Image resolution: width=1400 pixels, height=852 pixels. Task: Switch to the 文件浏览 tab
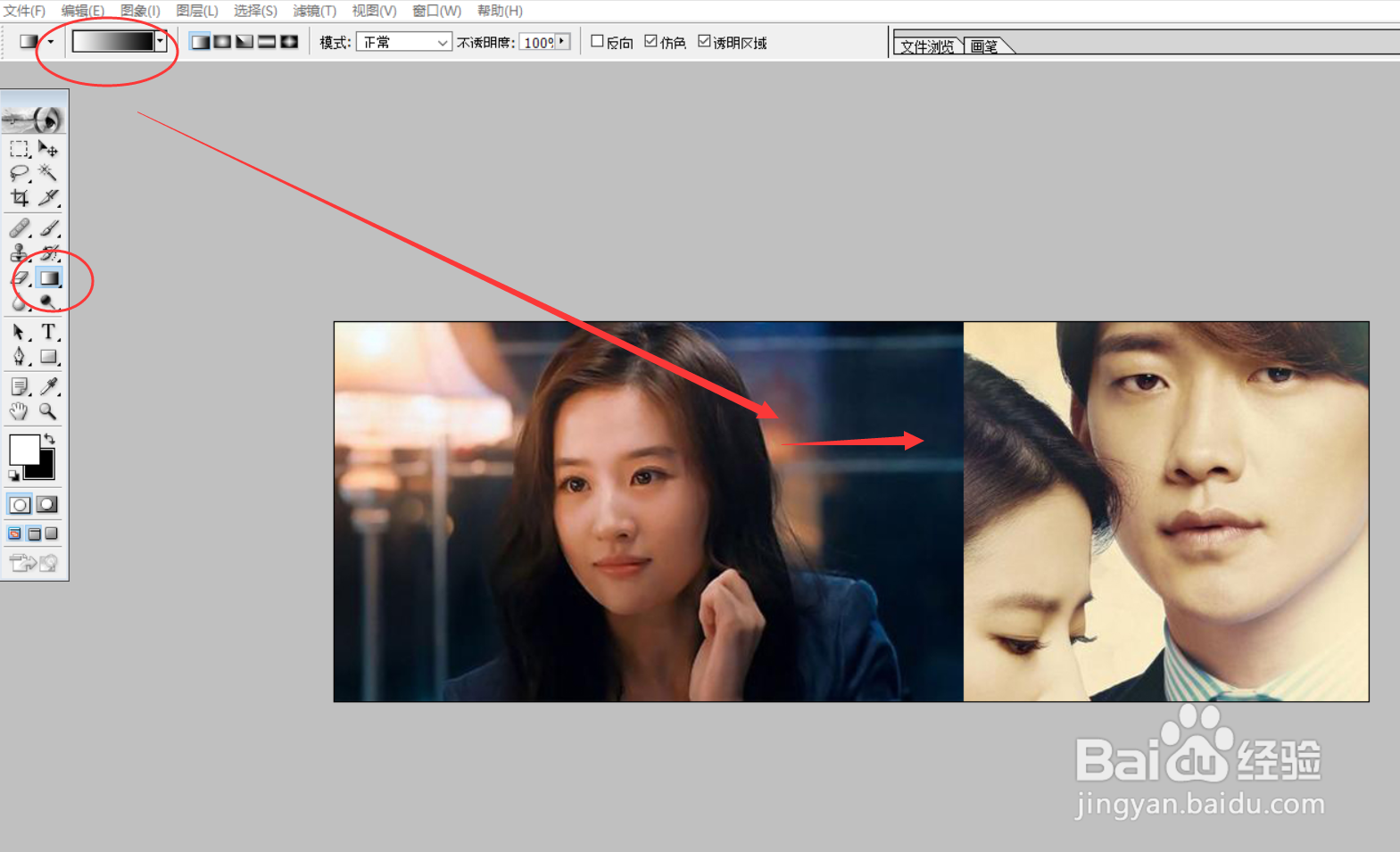pyautogui.click(x=927, y=46)
